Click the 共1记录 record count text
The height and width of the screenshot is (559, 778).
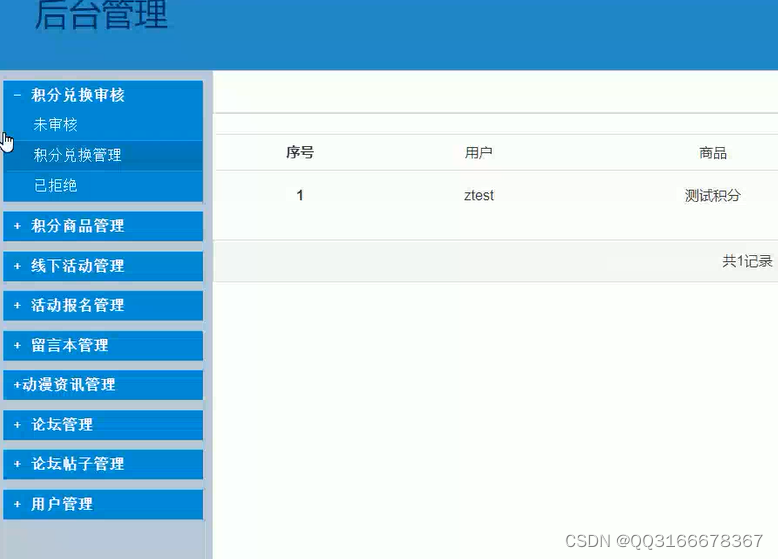point(747,261)
